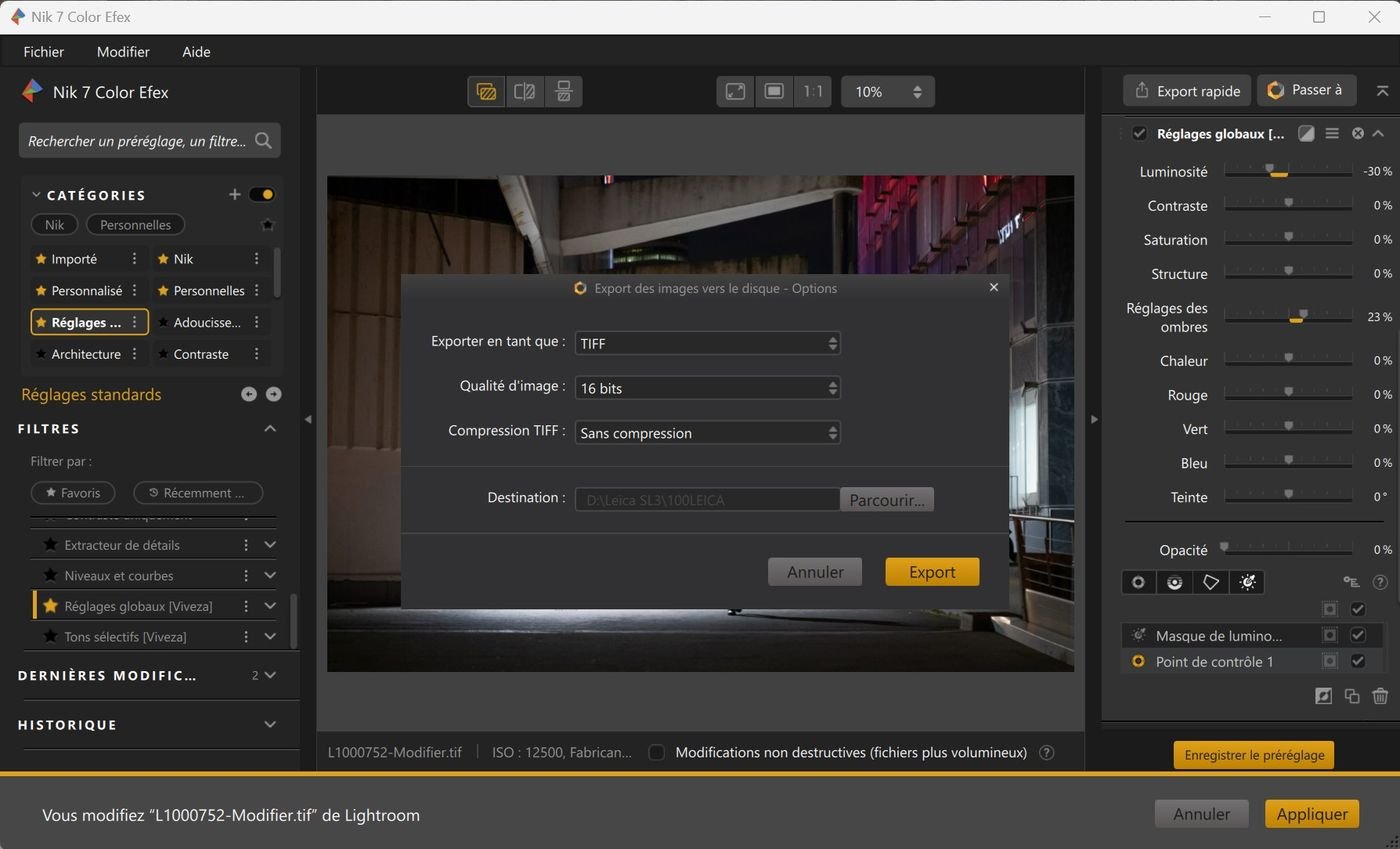This screenshot has height=849, width=1400.
Task: Switch to side-by-side preview view
Action: (563, 91)
